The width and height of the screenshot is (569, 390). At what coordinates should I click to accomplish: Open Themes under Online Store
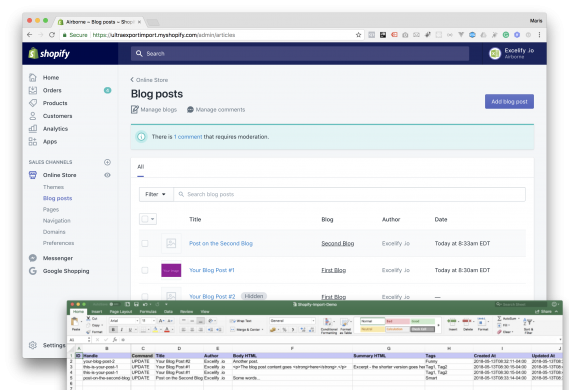53,187
